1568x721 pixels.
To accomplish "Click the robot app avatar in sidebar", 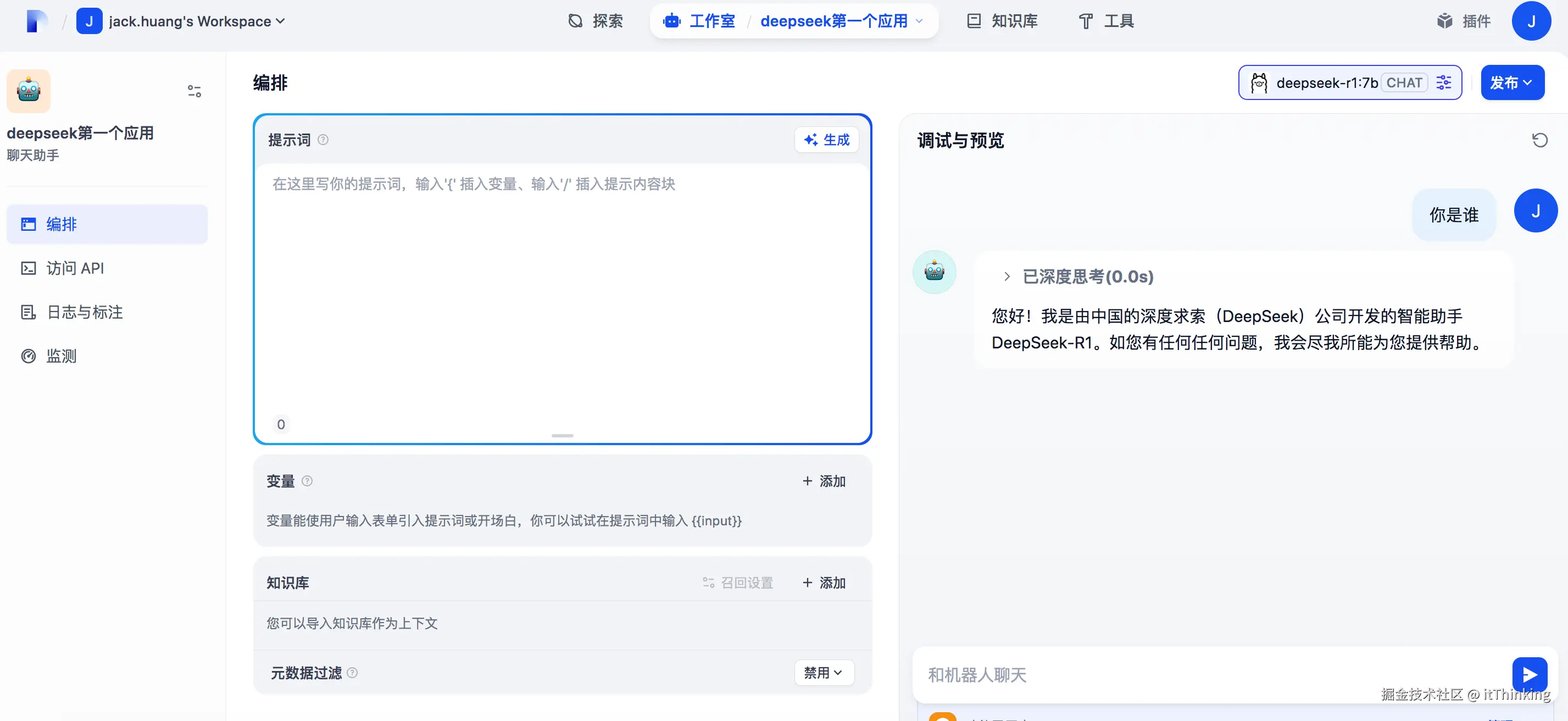I will coord(29,91).
